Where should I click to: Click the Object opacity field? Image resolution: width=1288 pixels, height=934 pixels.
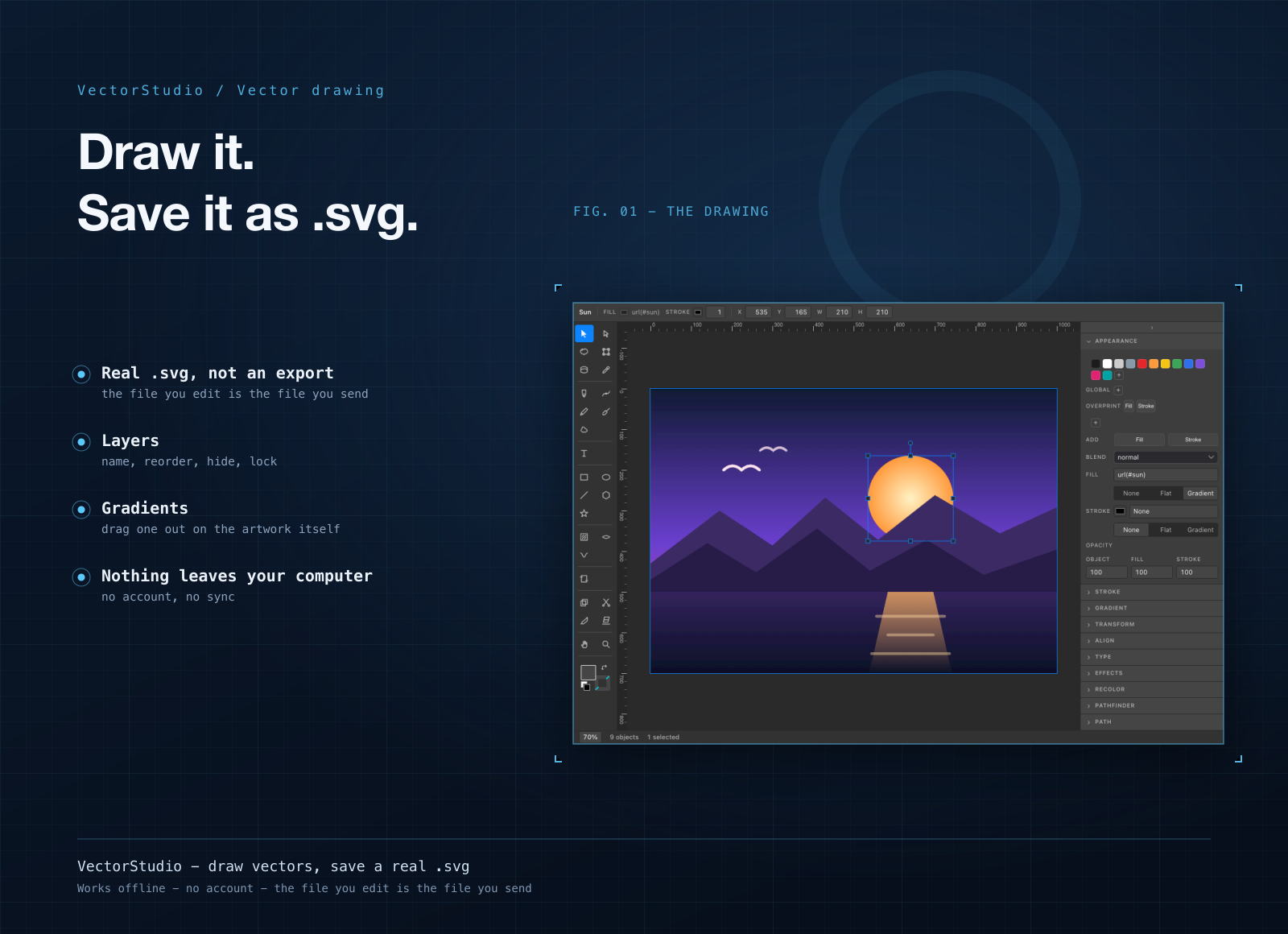click(1106, 572)
